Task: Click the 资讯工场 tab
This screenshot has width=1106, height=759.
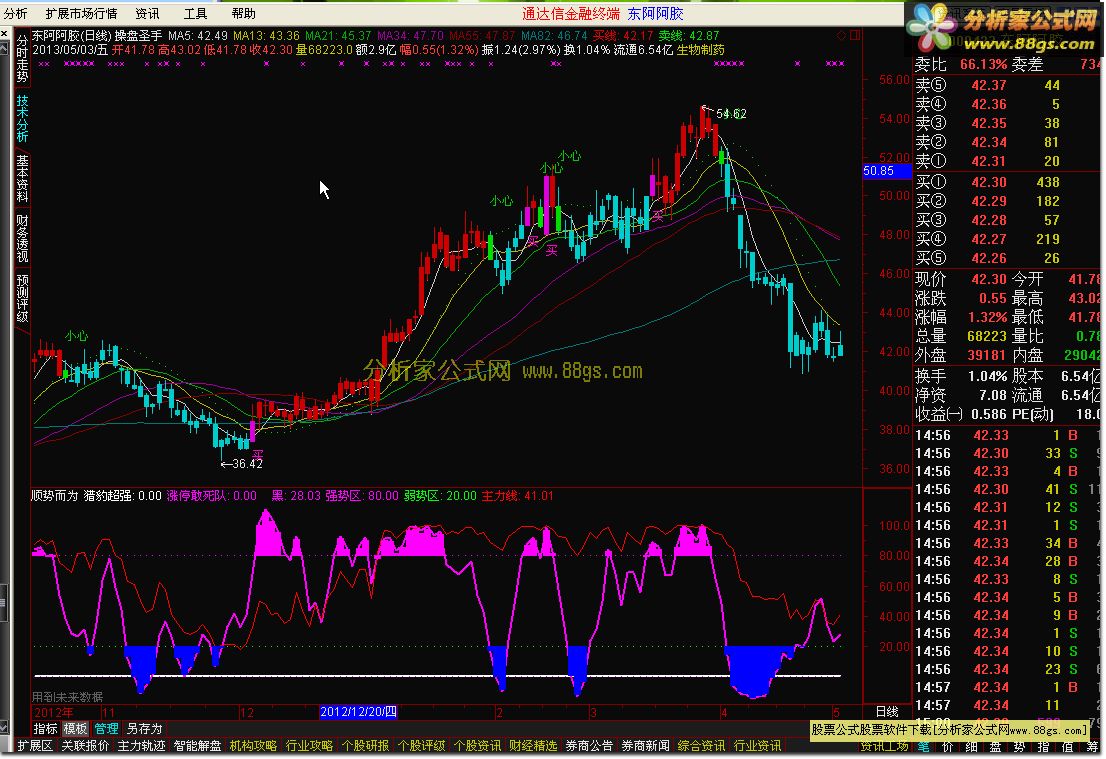Action: tap(884, 746)
